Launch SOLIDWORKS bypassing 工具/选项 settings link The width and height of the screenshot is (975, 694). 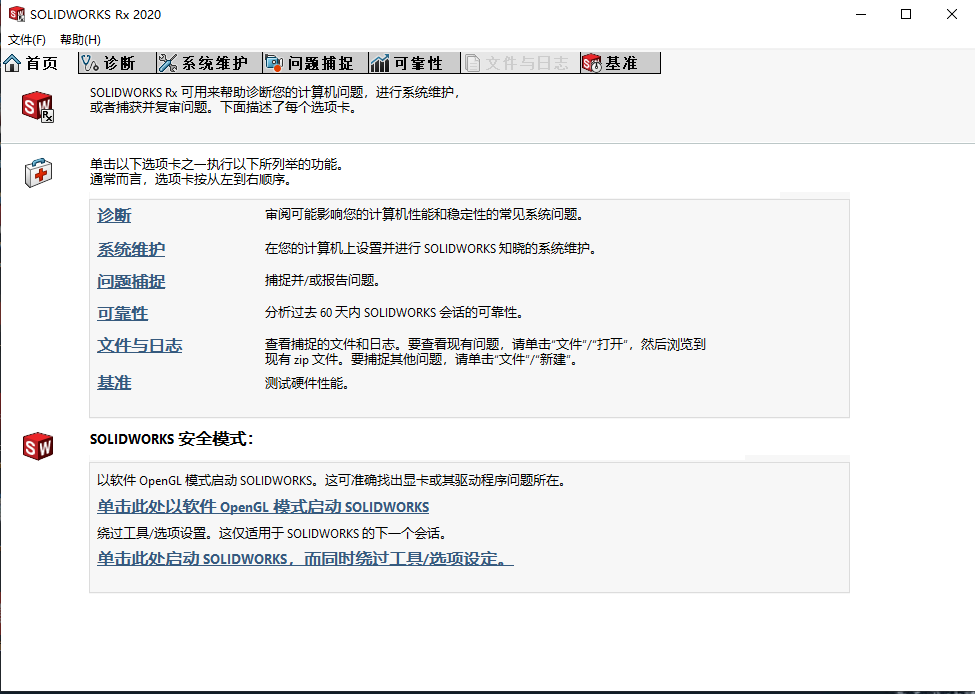(305, 558)
